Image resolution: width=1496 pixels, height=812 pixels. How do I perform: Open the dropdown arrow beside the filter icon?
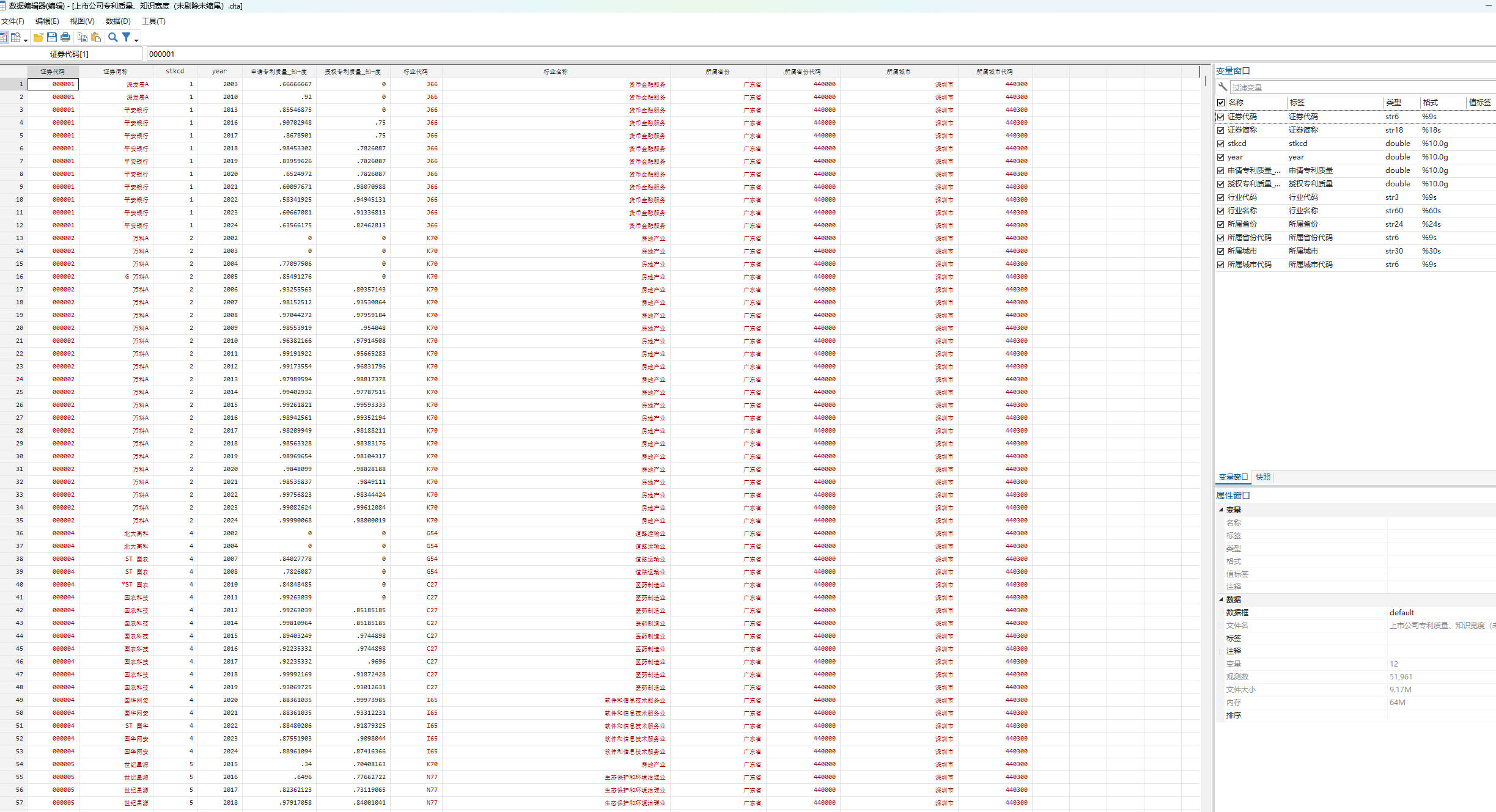[x=136, y=40]
